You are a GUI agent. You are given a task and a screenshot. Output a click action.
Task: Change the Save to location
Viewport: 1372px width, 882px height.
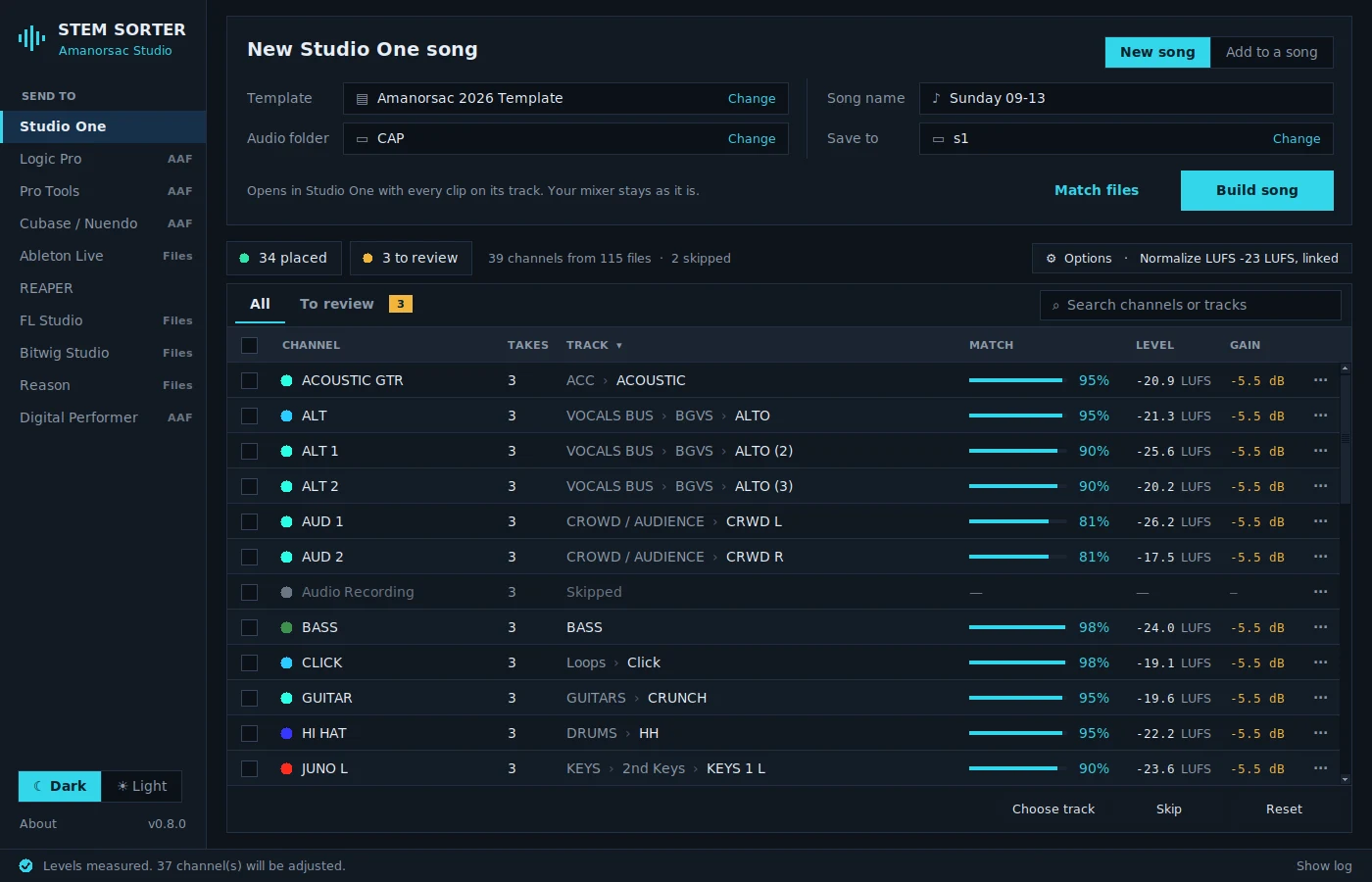coord(1297,138)
